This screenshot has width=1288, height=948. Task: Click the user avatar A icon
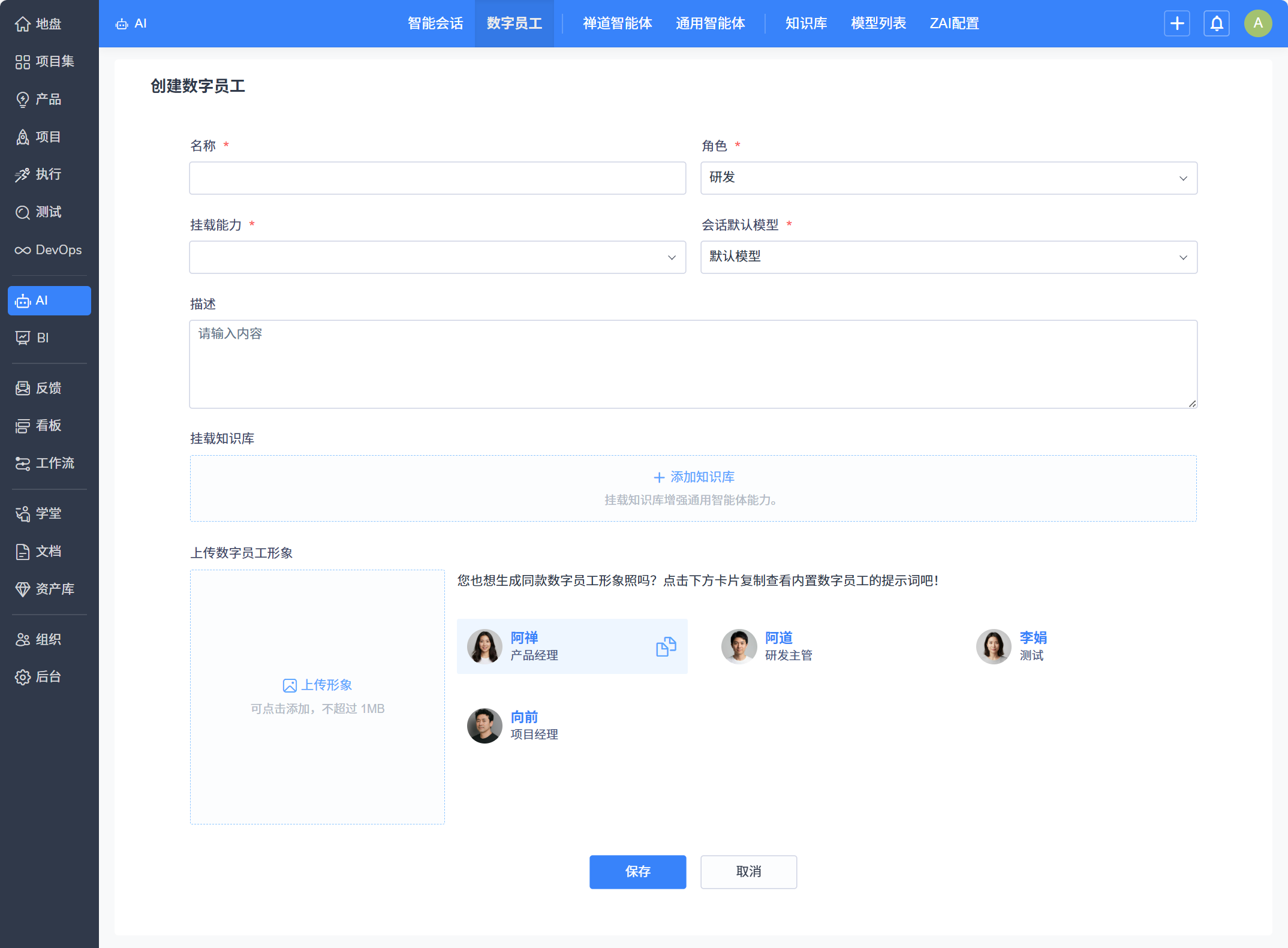click(x=1257, y=23)
